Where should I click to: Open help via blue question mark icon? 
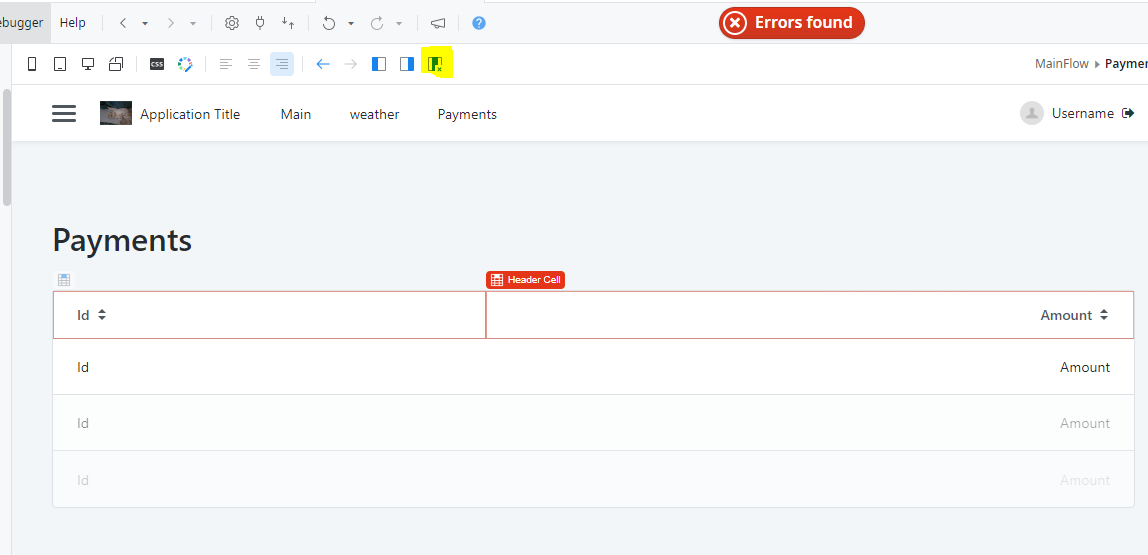pos(479,23)
